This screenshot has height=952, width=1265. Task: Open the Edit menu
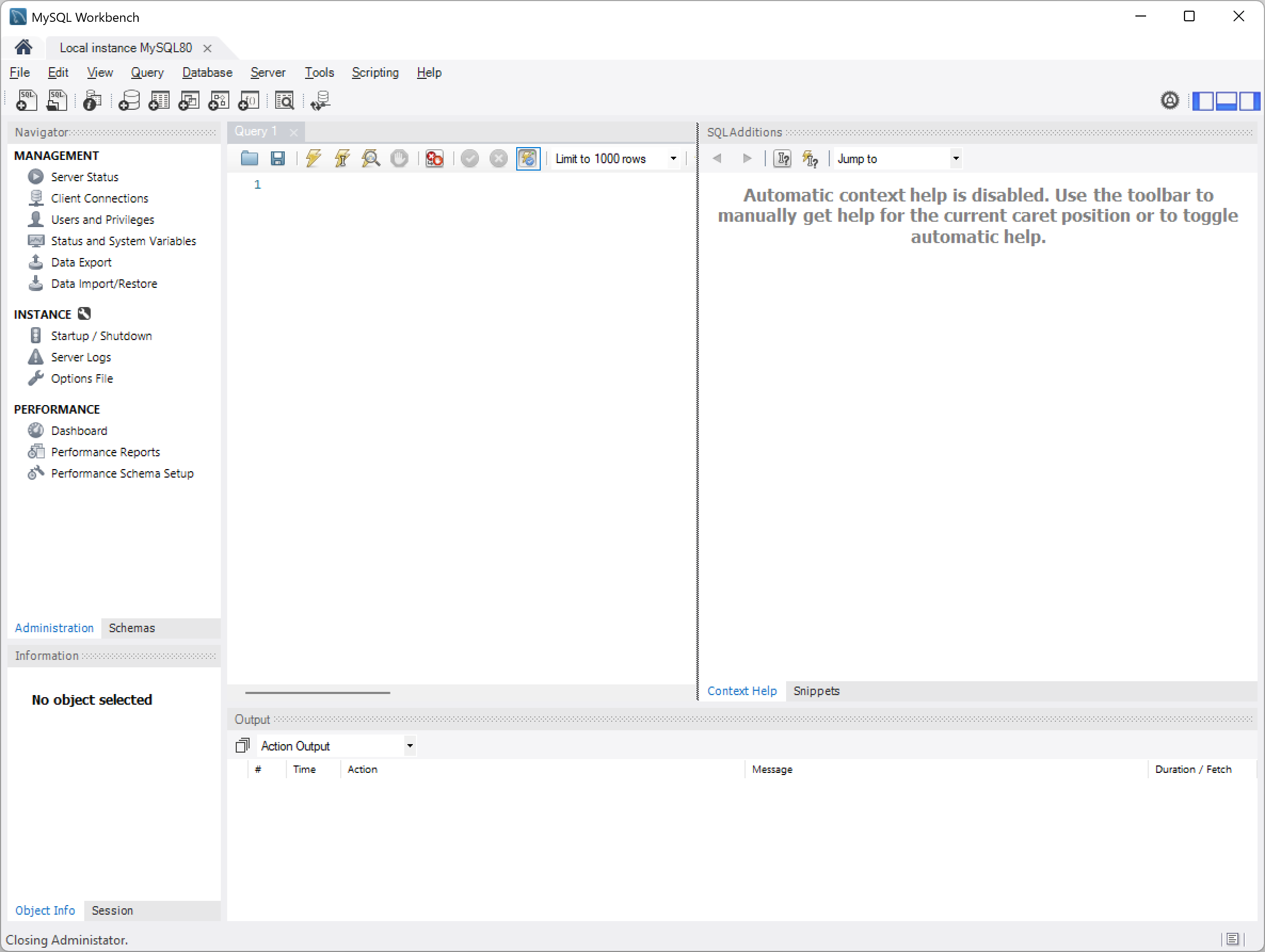click(58, 72)
